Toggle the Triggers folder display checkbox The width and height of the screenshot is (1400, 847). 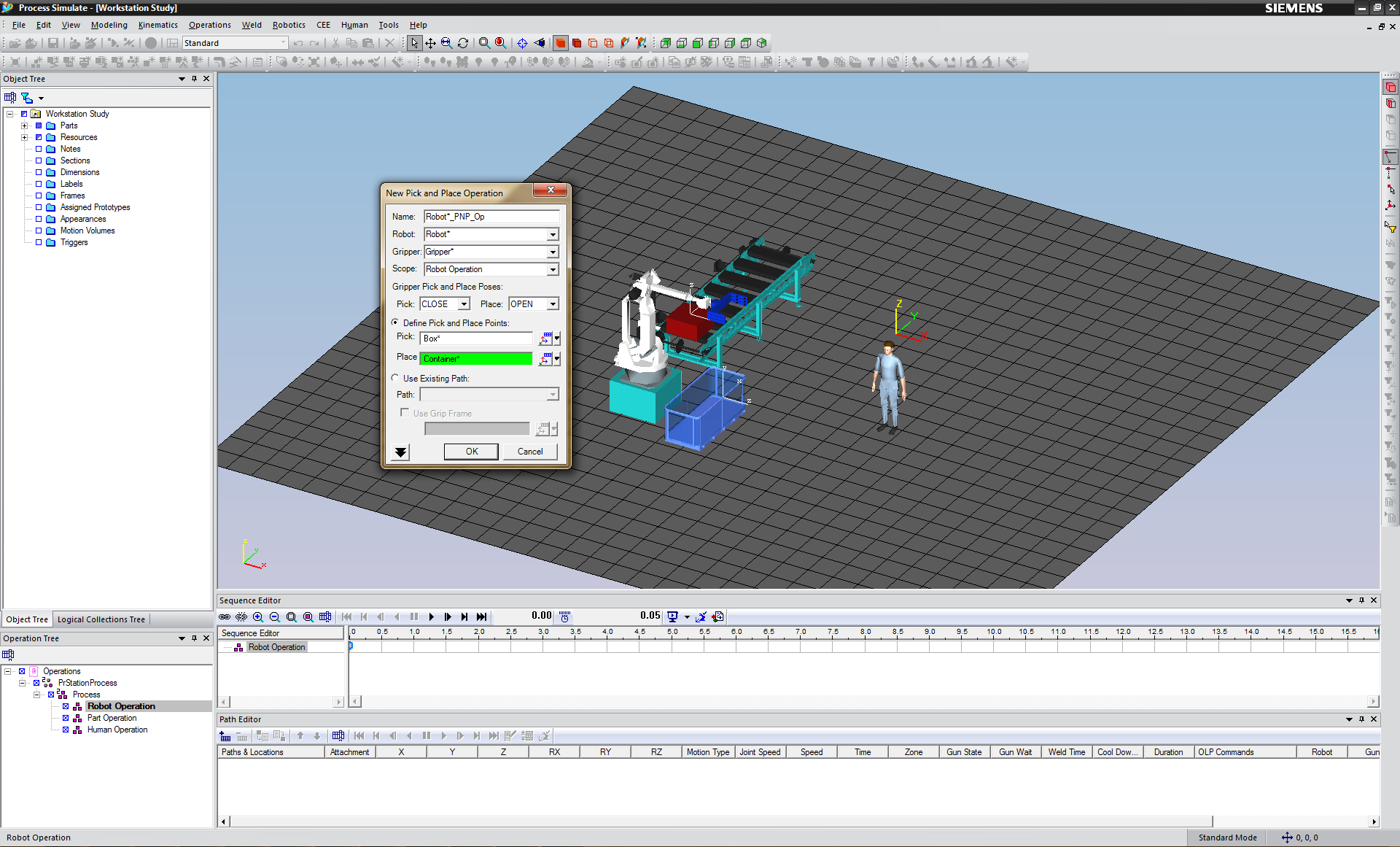pos(39,242)
